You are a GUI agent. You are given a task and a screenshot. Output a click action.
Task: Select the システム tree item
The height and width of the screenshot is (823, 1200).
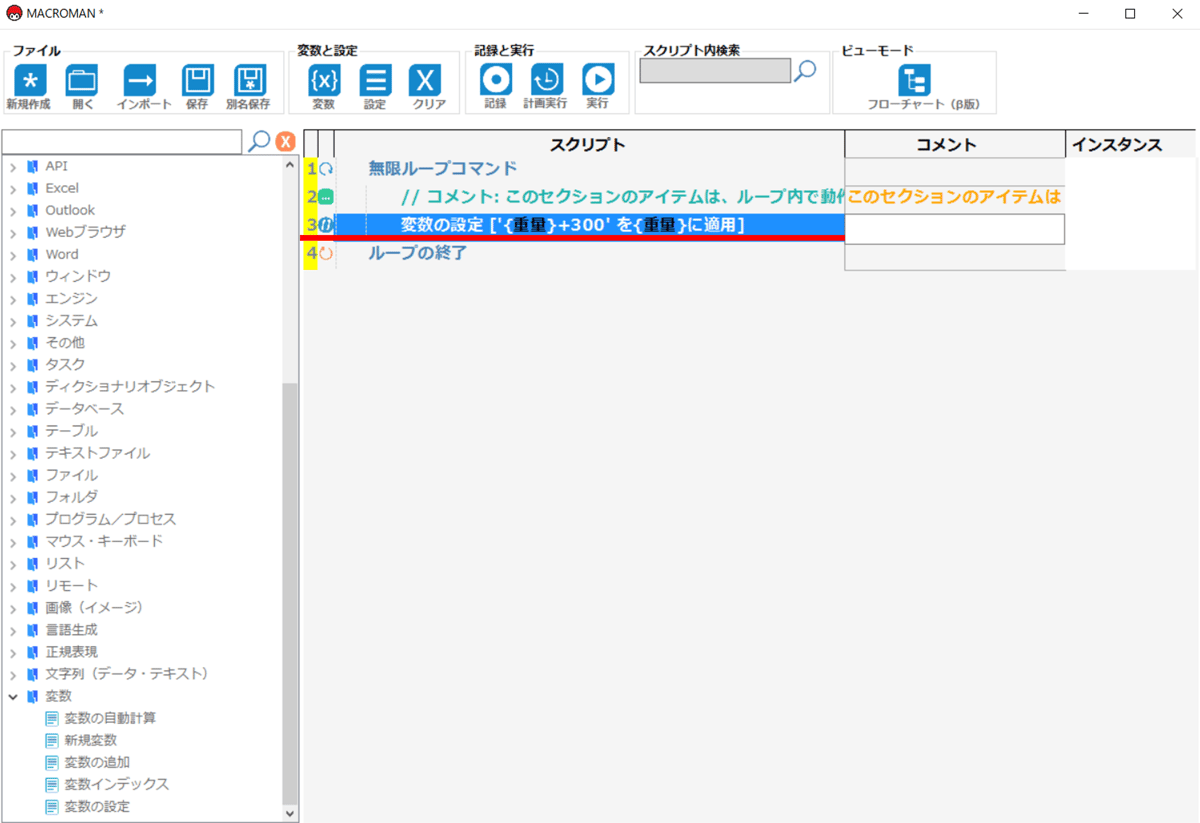[71, 320]
